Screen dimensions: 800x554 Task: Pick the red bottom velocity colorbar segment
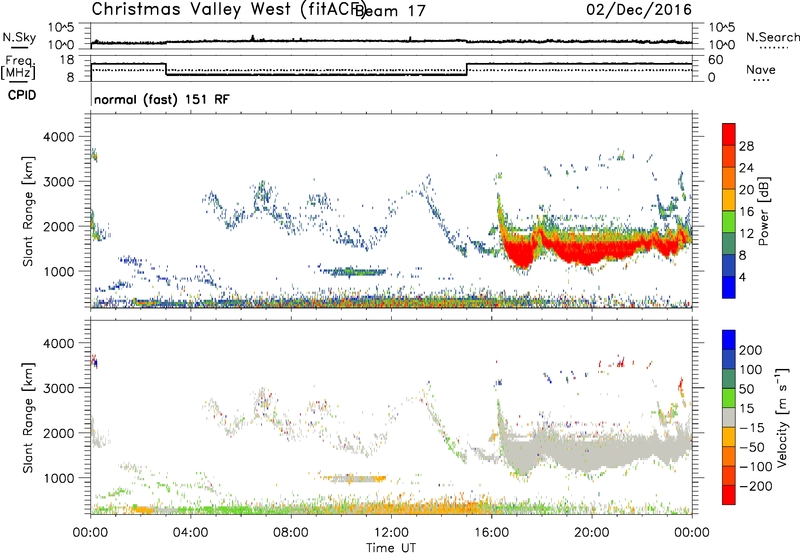click(729, 495)
